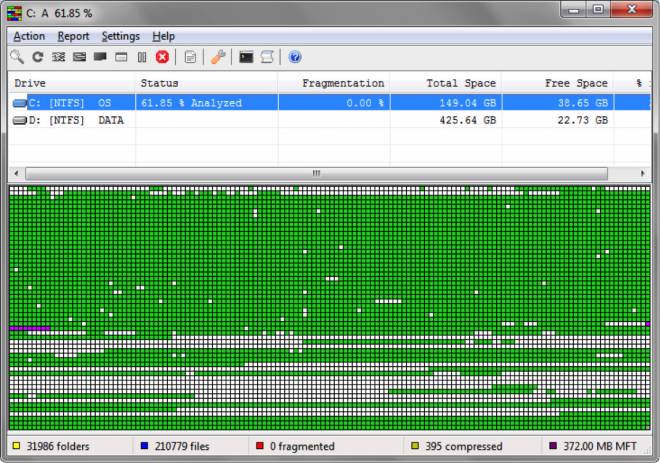The width and height of the screenshot is (660, 463).
Task: Open the fragmentation report document icon
Action: [190, 57]
